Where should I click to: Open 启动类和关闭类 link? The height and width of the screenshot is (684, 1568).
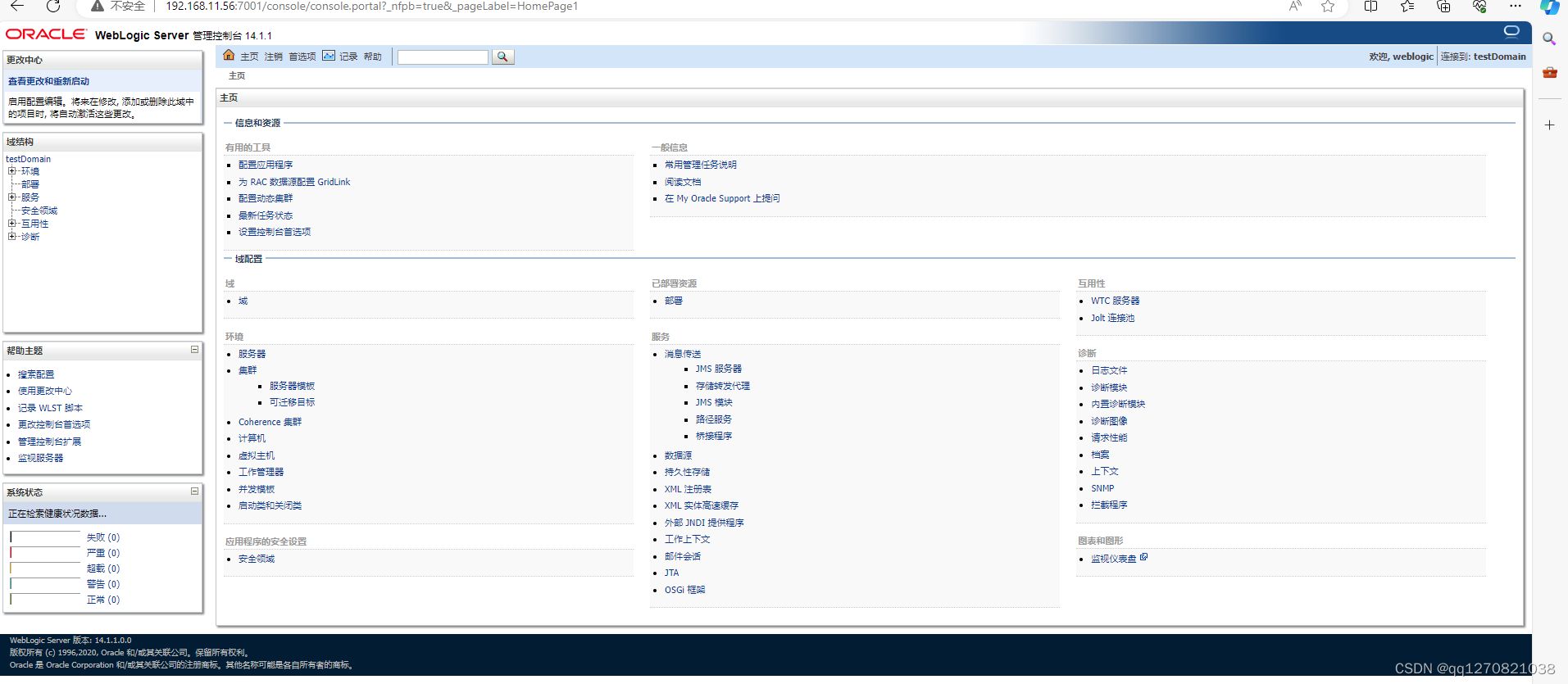(x=270, y=505)
